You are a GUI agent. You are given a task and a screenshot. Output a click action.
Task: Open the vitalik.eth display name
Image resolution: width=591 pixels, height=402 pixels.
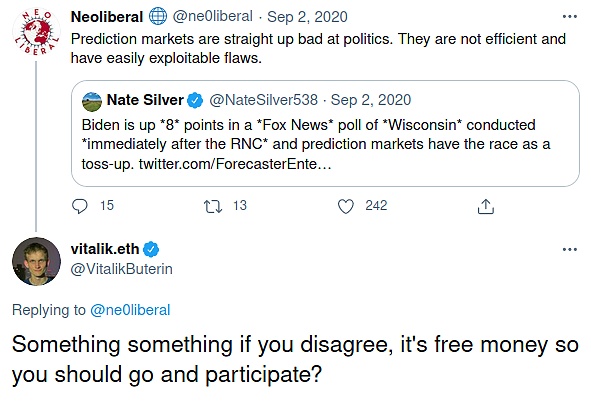[x=105, y=249]
